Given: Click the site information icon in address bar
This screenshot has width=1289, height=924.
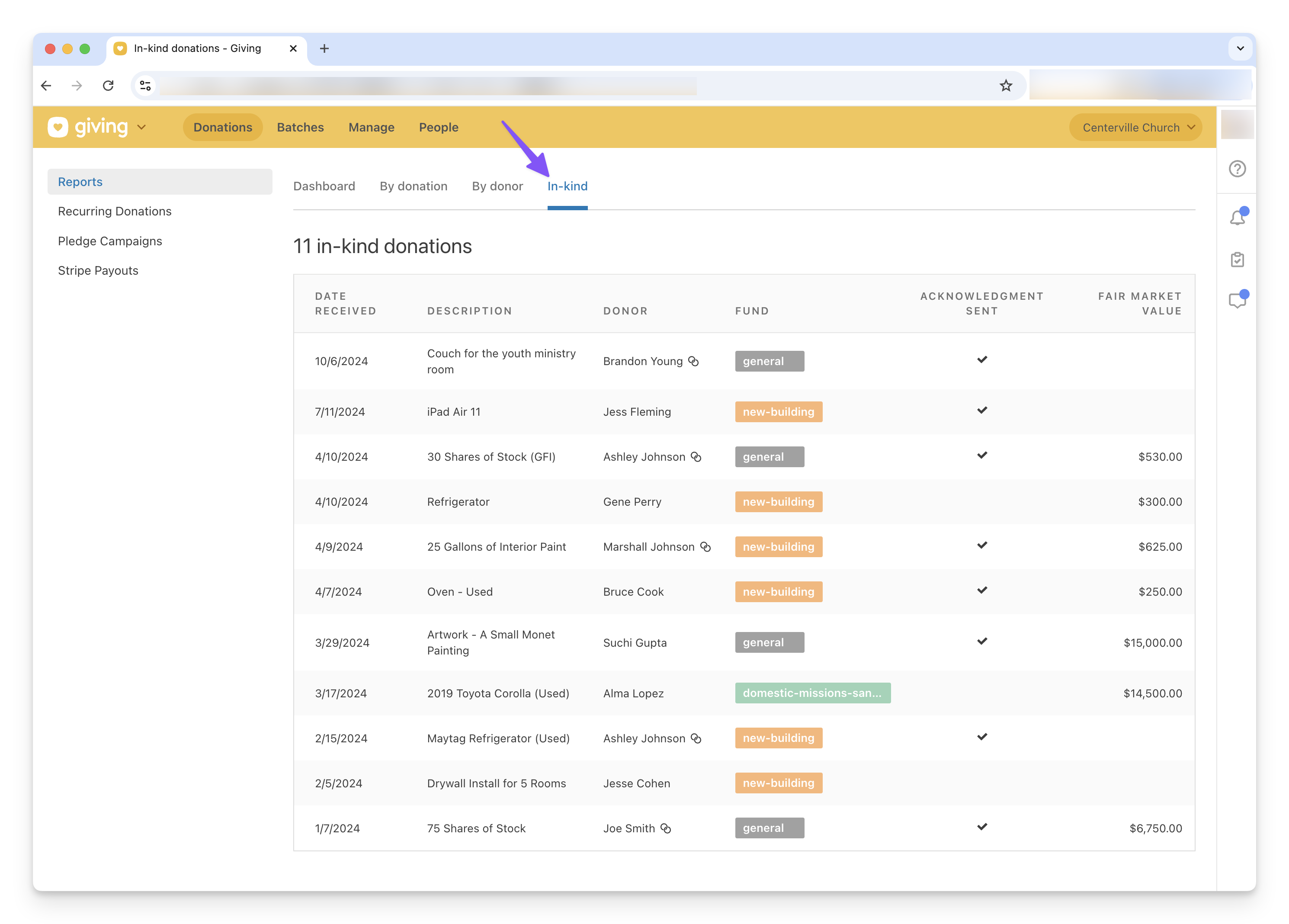Looking at the screenshot, I should [145, 86].
